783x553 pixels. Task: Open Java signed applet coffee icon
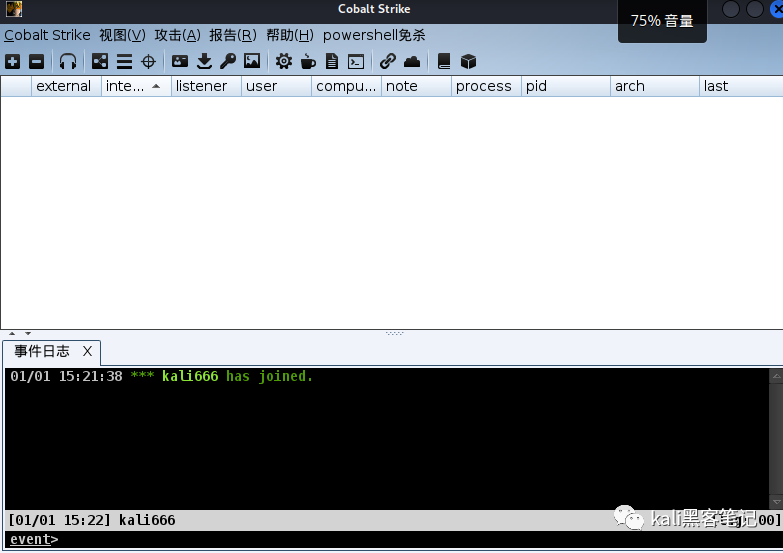click(x=308, y=61)
